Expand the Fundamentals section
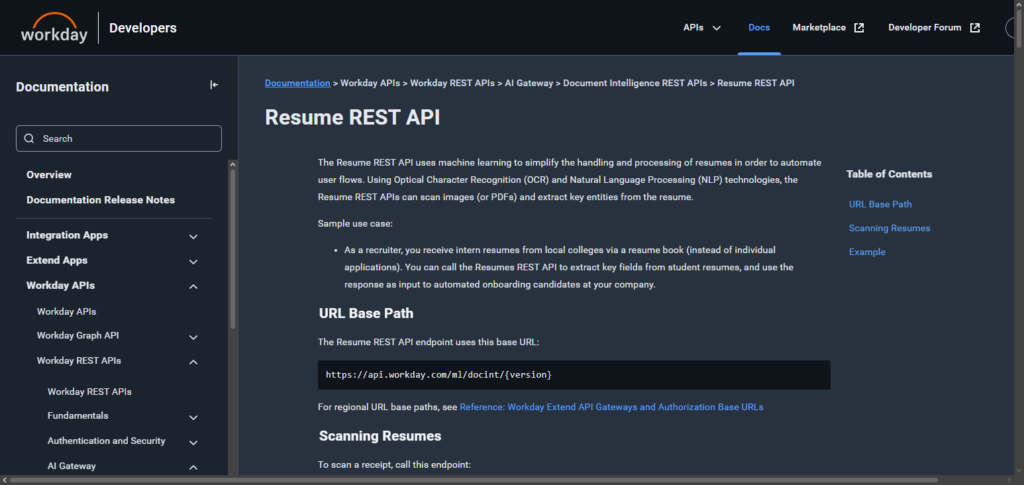Image resolution: width=1024 pixels, height=485 pixels. pos(193,418)
